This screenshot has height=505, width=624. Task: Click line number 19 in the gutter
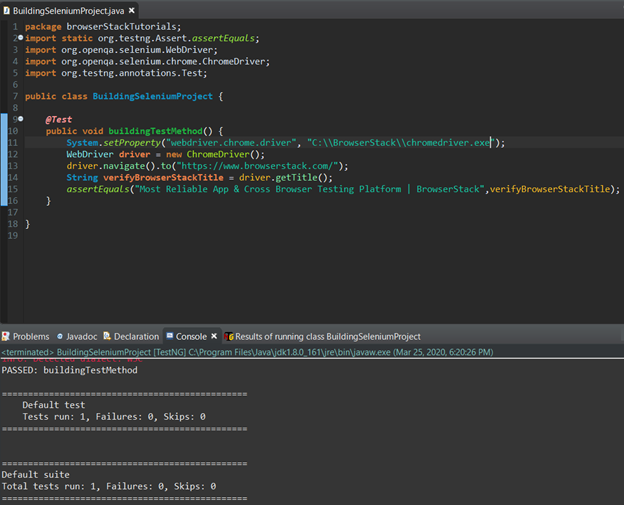click(13, 236)
